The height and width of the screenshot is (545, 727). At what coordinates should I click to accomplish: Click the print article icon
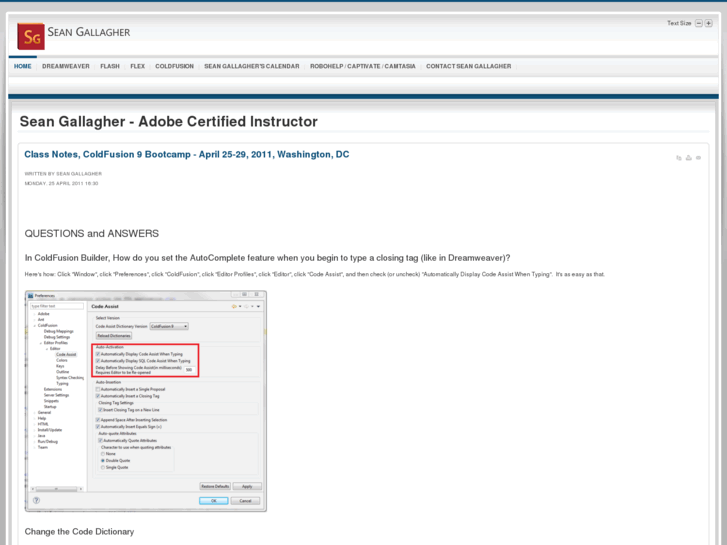[688, 158]
